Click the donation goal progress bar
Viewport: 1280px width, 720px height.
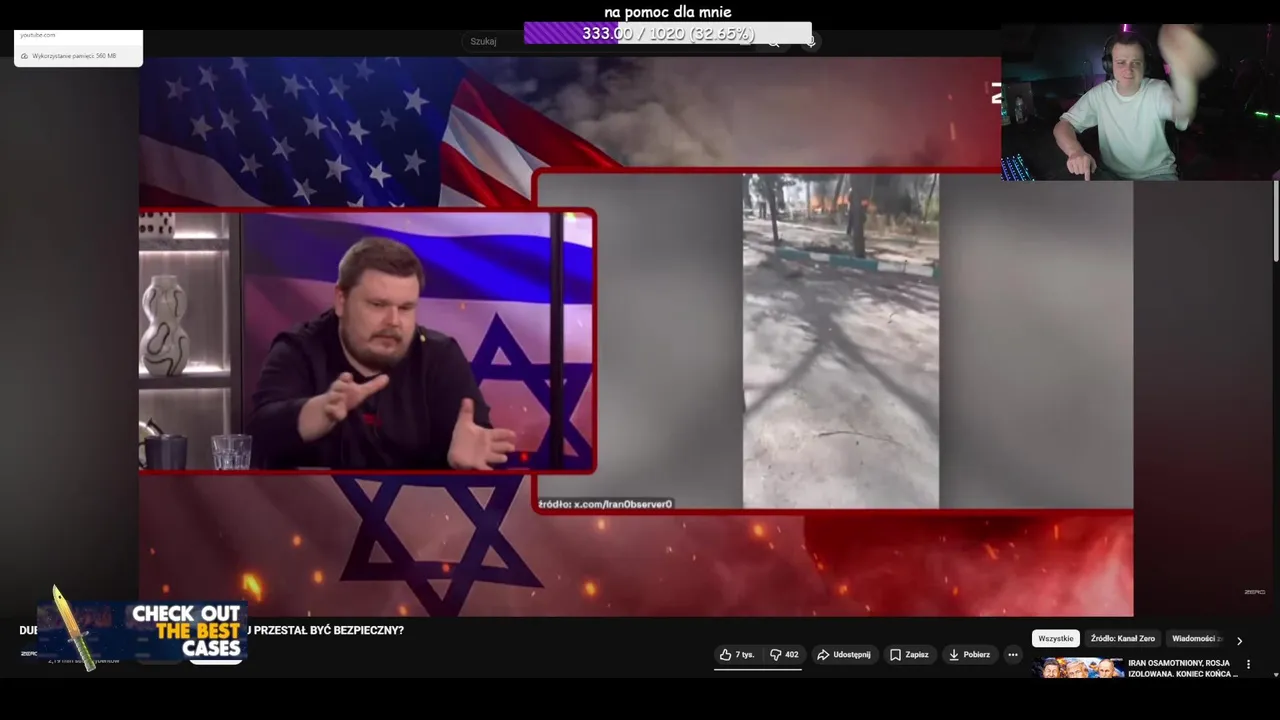click(668, 33)
